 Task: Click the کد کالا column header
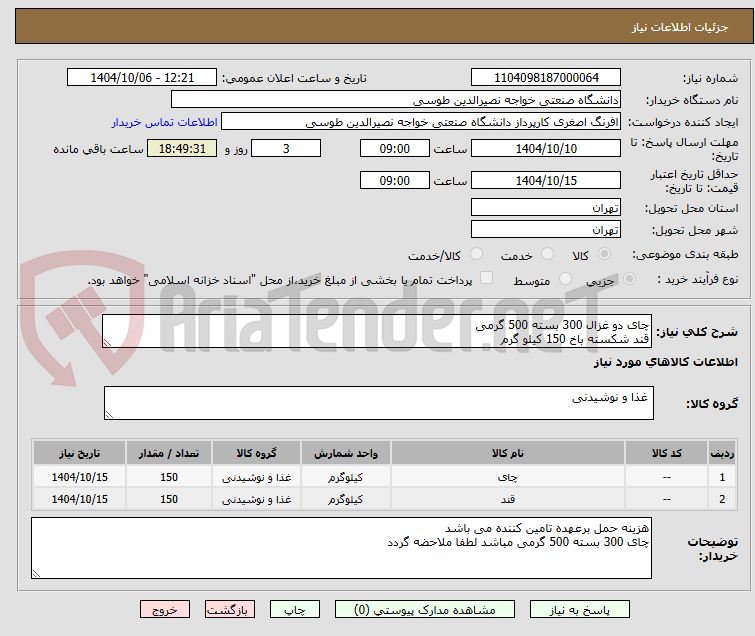pos(666,453)
